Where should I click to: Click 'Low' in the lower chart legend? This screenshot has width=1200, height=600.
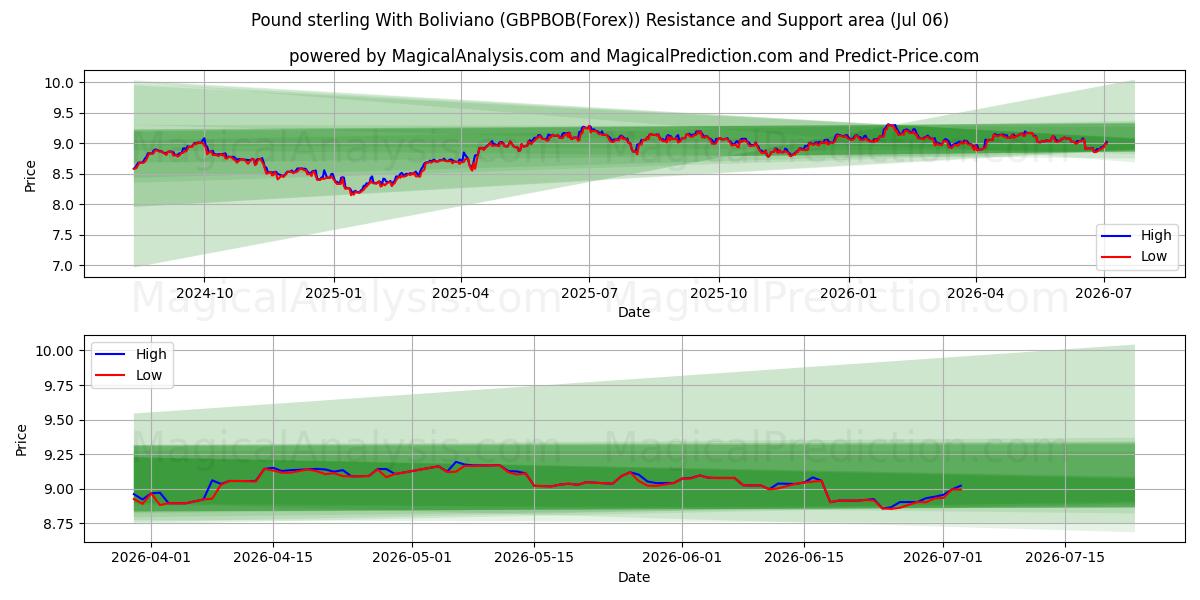150,375
